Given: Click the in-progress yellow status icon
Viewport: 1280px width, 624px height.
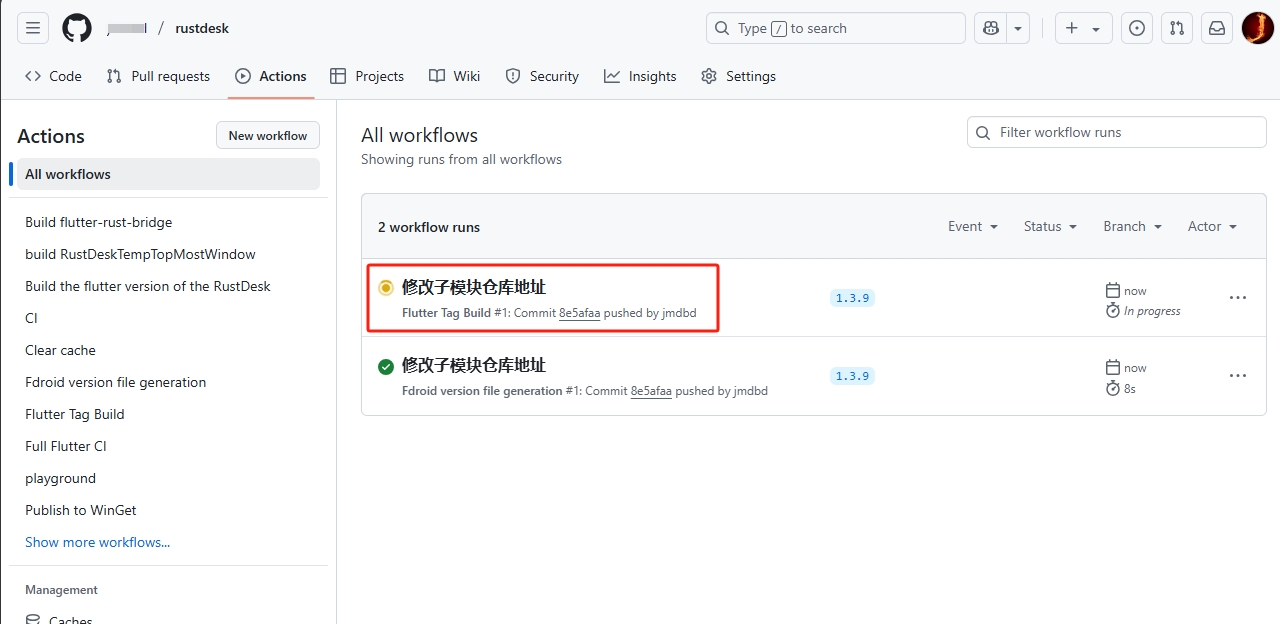Looking at the screenshot, I should [386, 288].
